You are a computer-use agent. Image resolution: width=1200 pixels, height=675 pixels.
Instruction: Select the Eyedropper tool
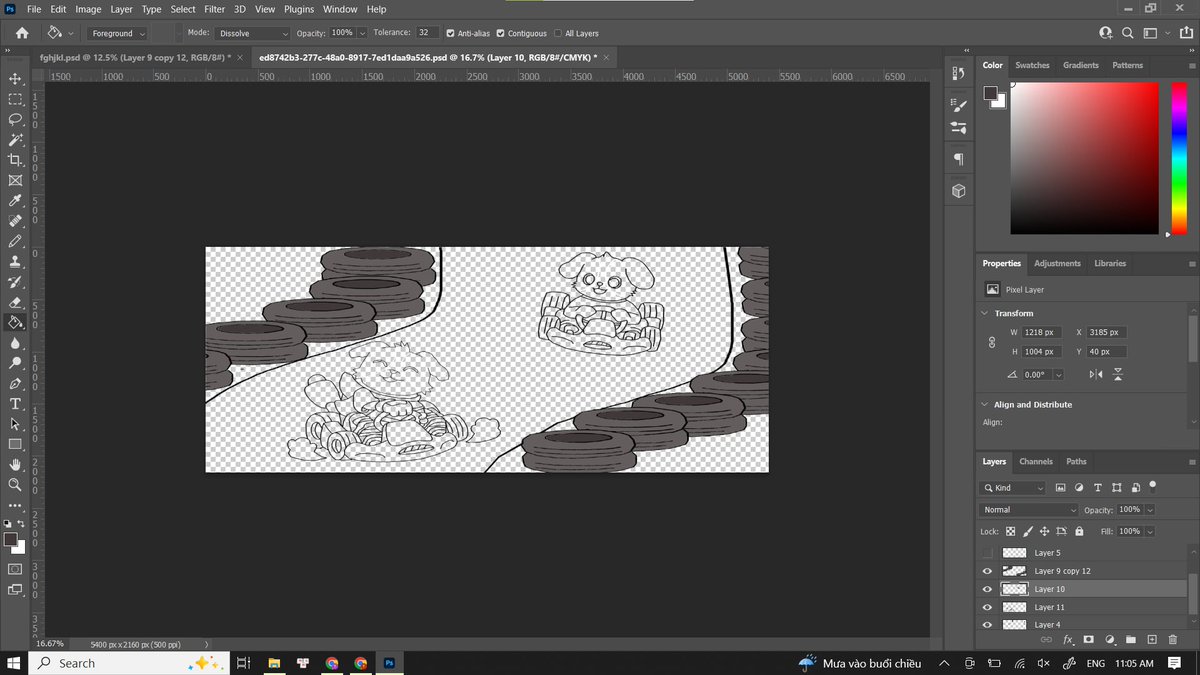pyautogui.click(x=15, y=201)
